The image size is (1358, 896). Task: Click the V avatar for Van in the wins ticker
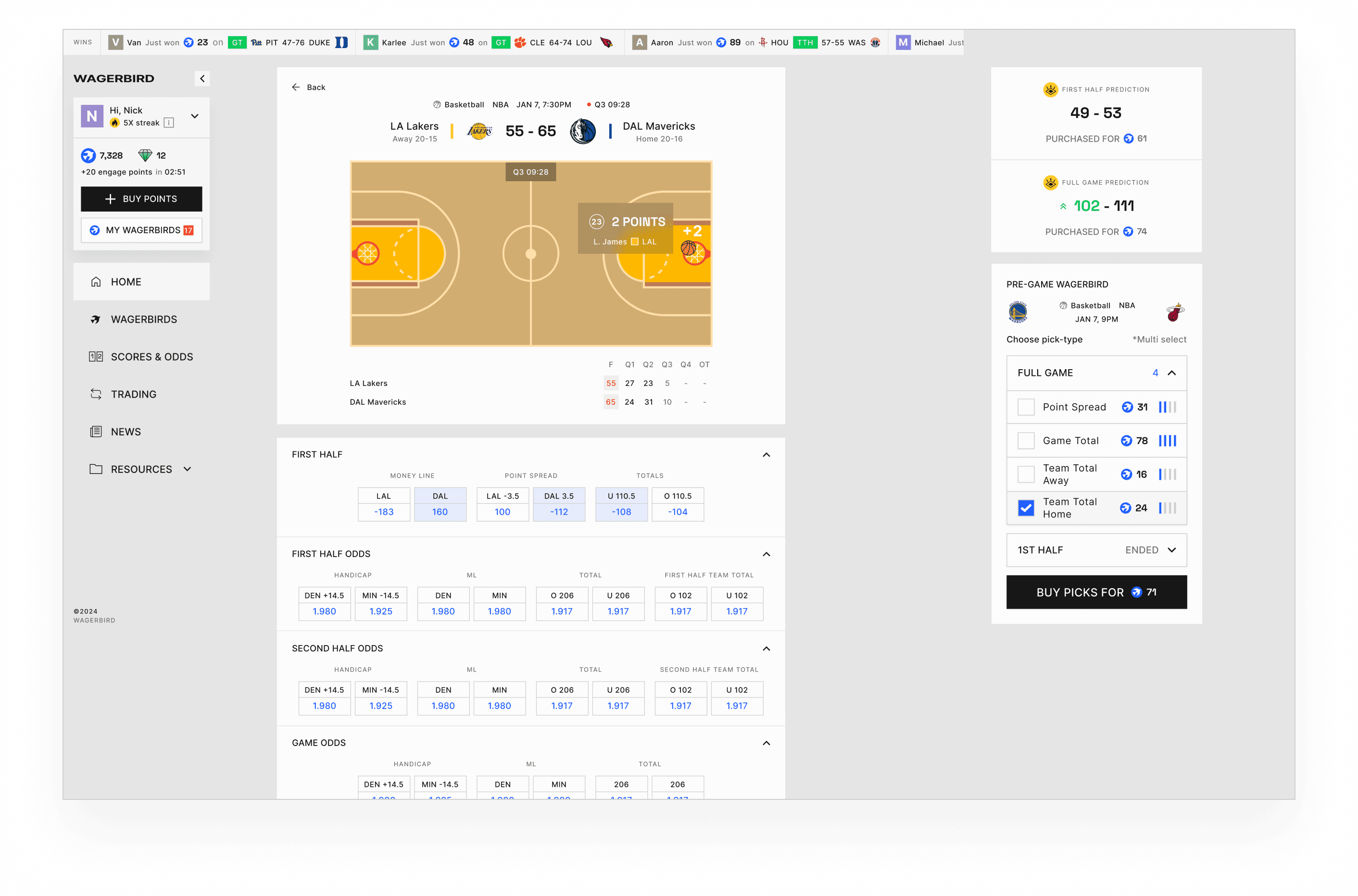(x=115, y=42)
